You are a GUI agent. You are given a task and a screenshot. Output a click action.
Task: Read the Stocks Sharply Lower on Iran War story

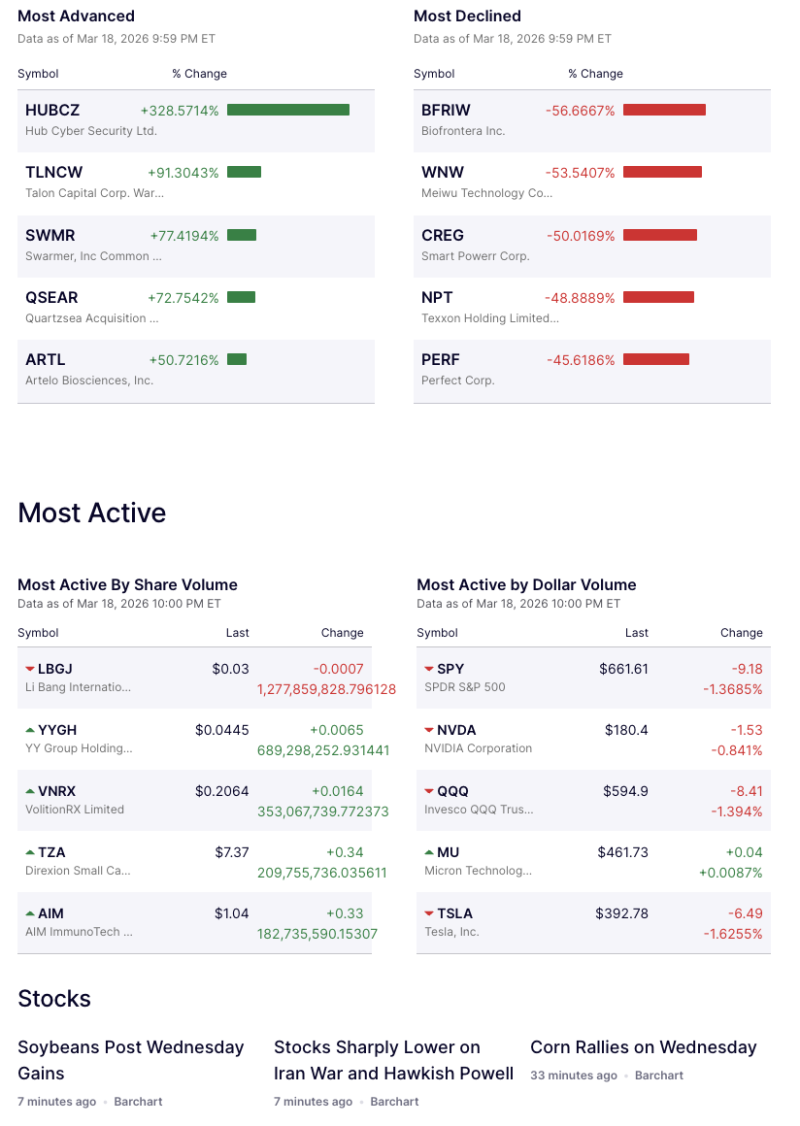point(393,1061)
